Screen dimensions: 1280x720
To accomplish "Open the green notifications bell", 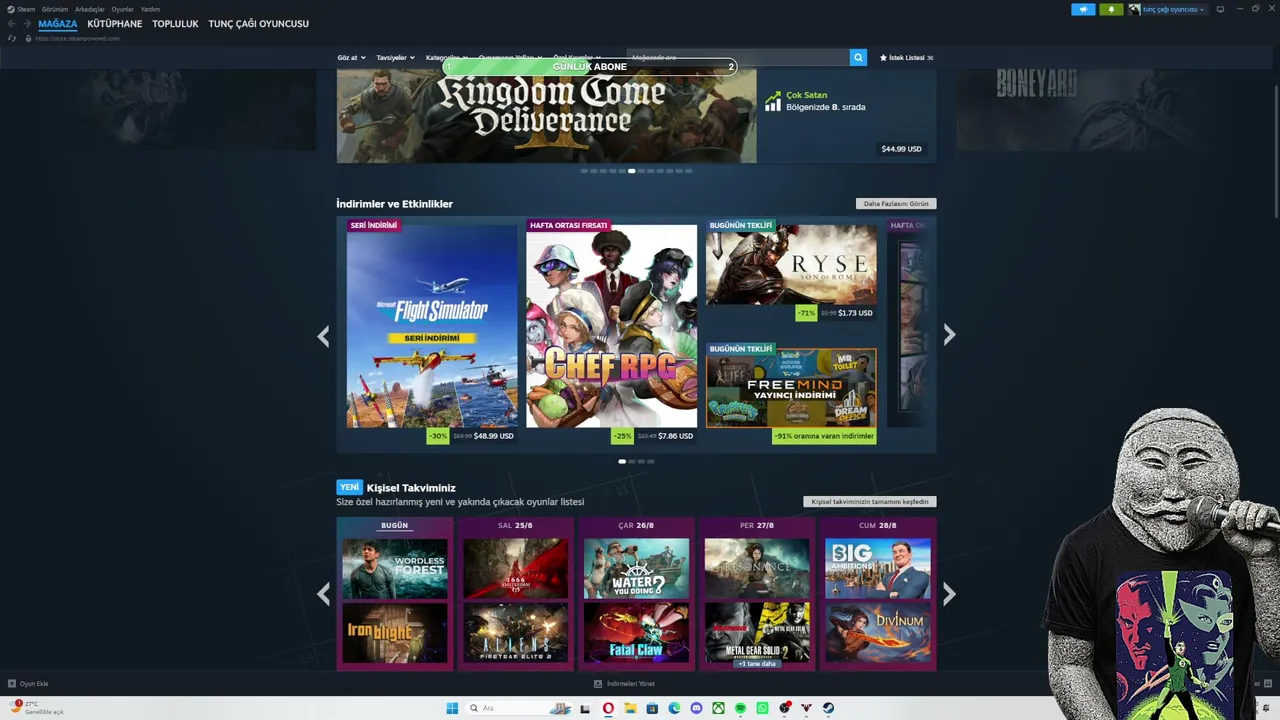I will tap(1111, 9).
